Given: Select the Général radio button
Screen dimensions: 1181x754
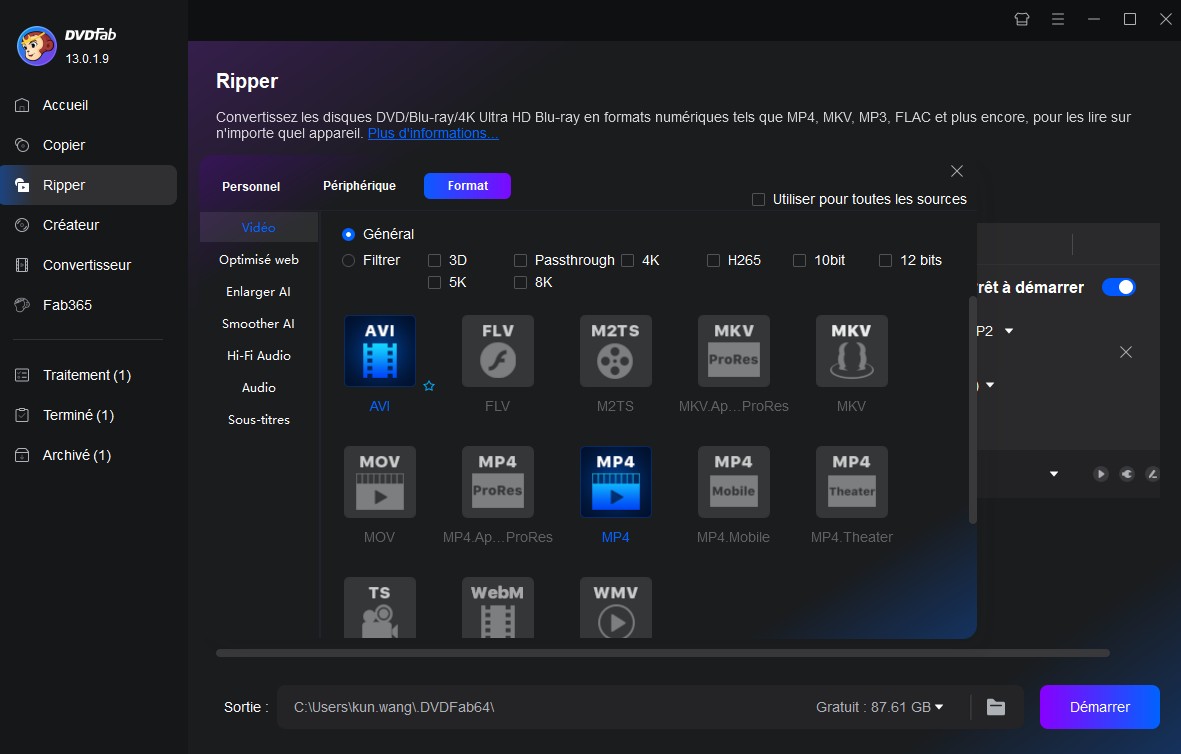Looking at the screenshot, I should click(x=348, y=234).
